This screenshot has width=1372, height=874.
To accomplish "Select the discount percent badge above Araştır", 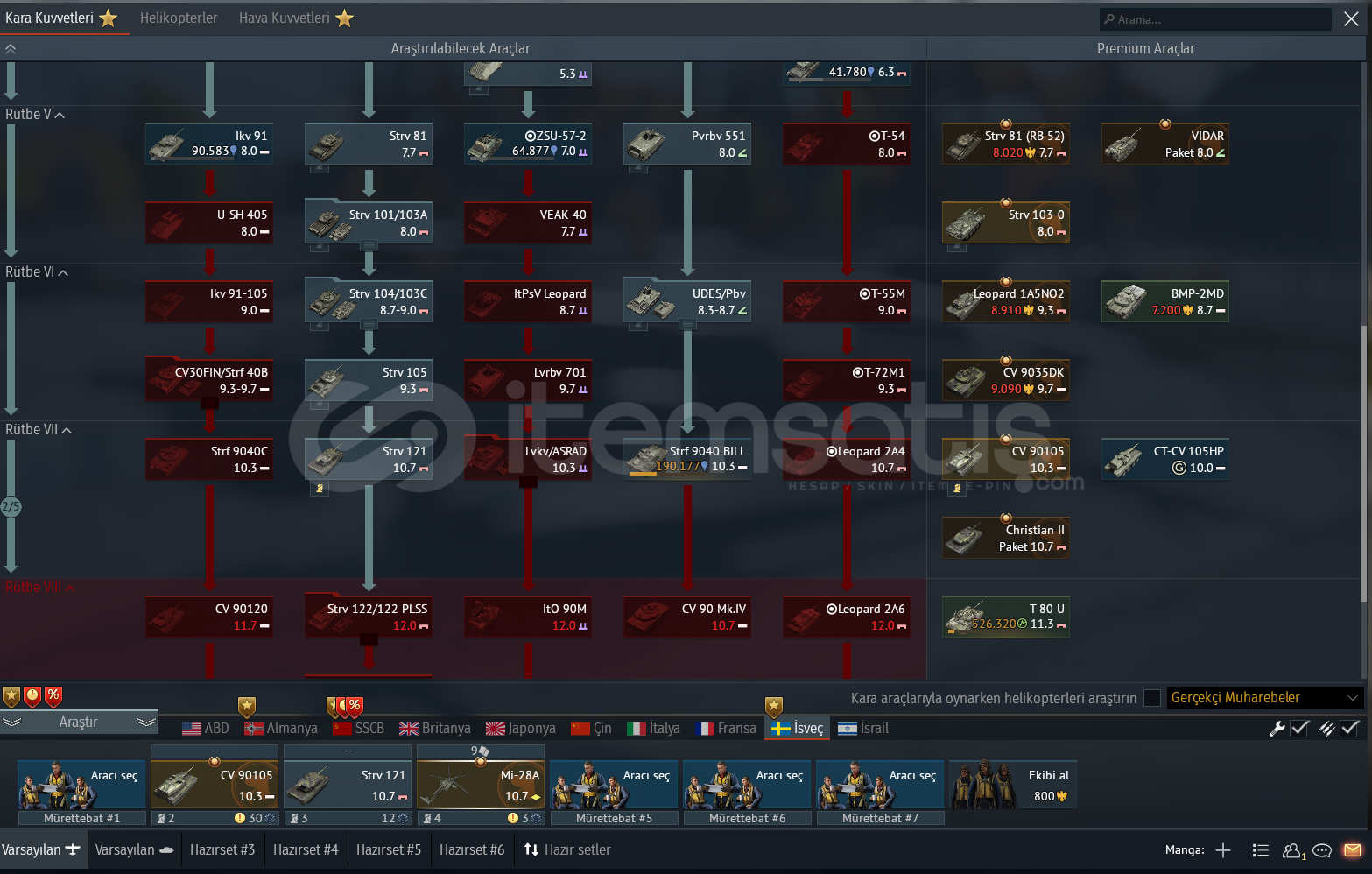I will [53, 696].
